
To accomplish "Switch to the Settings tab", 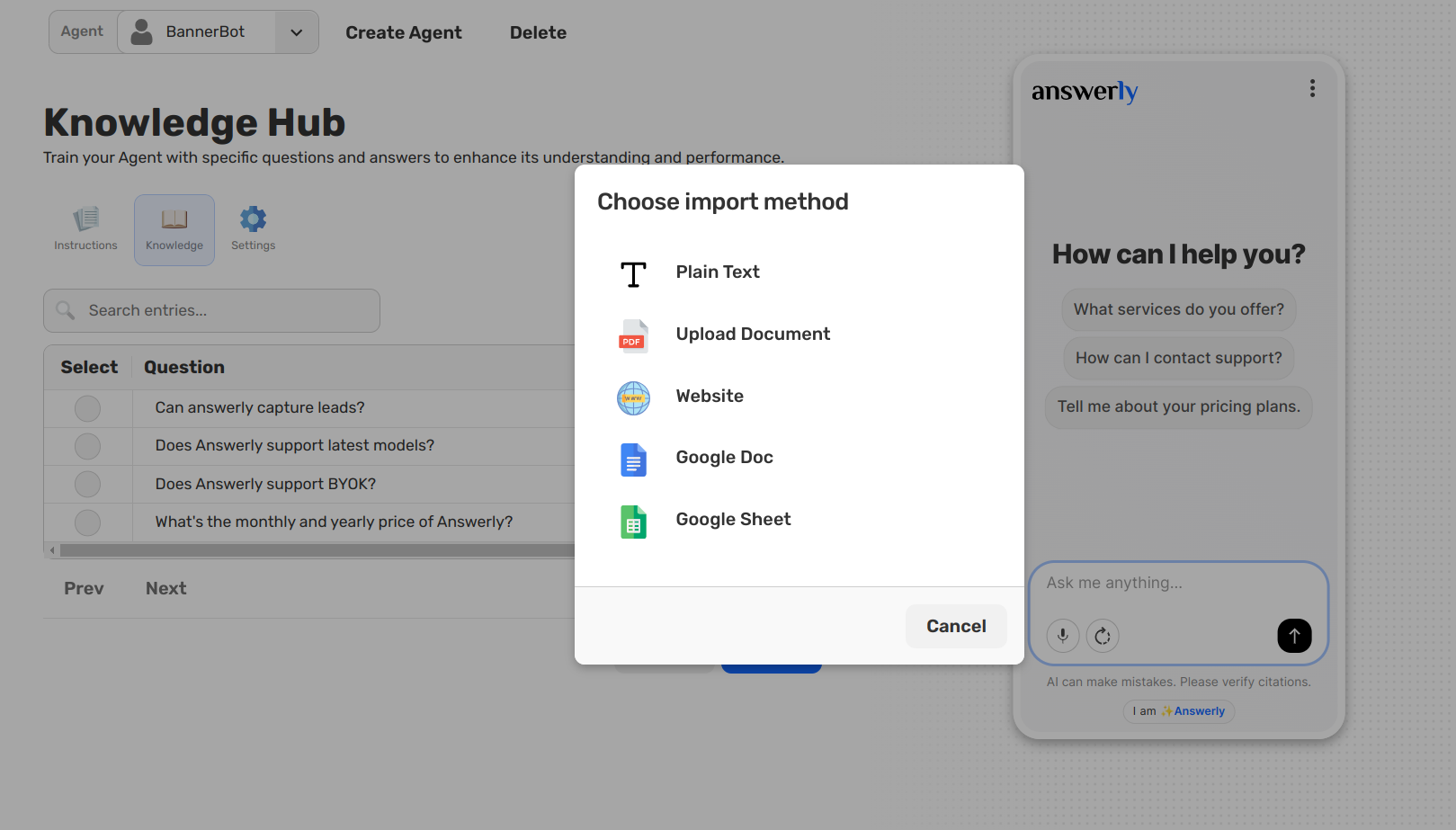I will [253, 229].
